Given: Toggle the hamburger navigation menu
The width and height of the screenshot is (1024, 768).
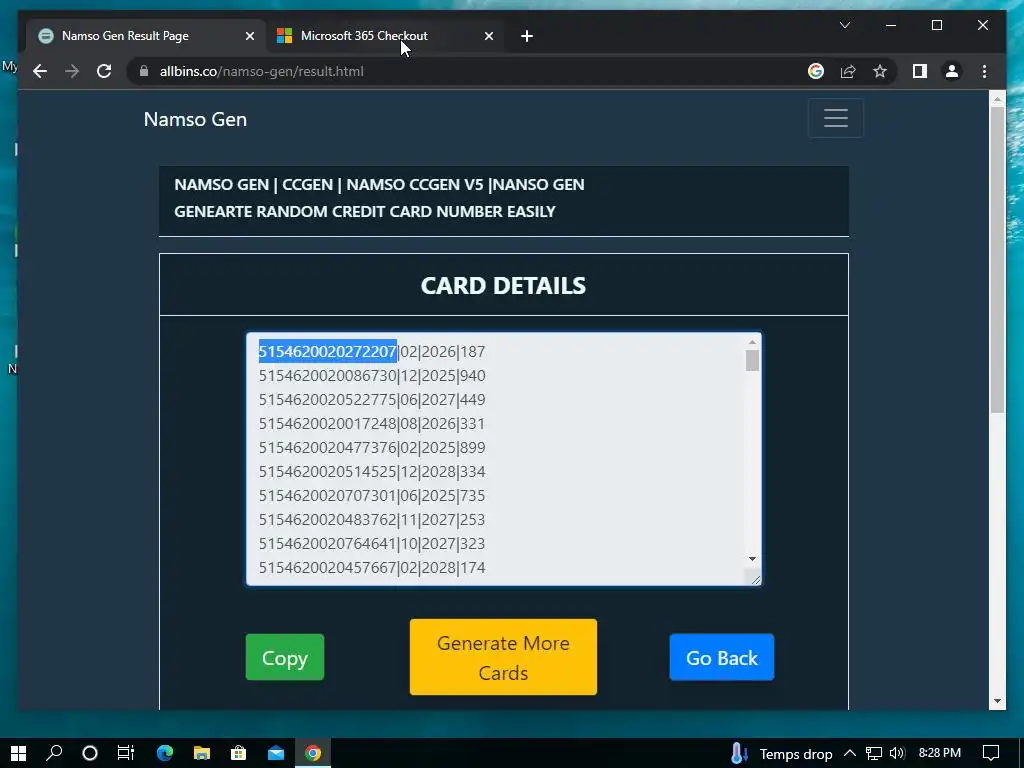Looking at the screenshot, I should tap(835, 118).
